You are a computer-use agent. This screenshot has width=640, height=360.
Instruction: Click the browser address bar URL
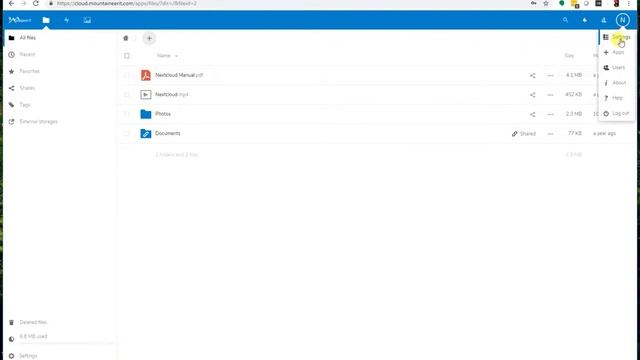[x=127, y=3]
